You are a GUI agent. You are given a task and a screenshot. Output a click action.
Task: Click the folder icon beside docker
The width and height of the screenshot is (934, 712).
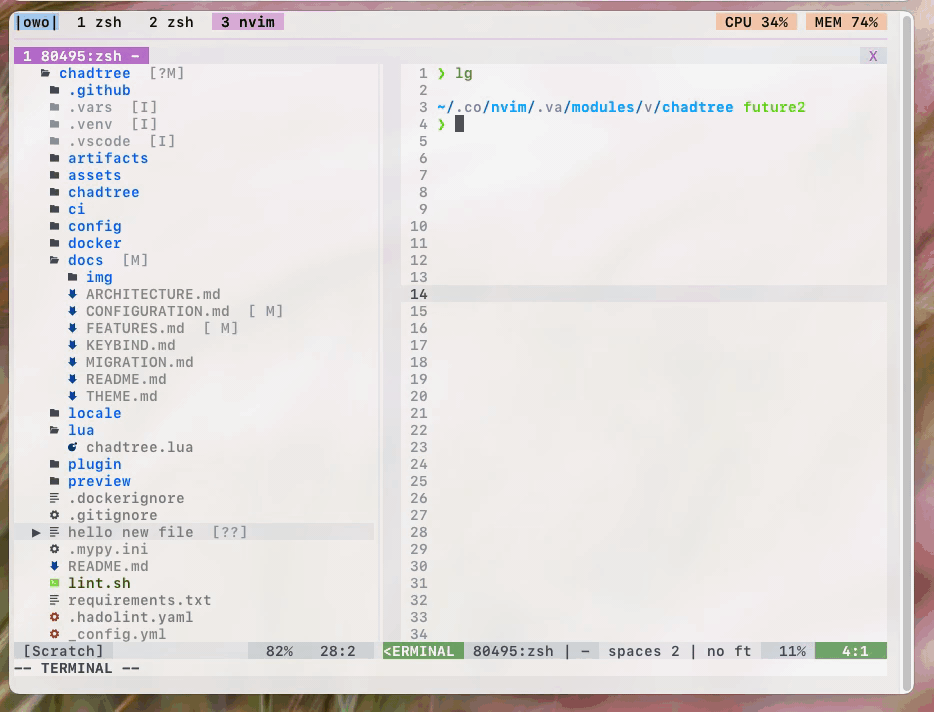[x=55, y=243]
